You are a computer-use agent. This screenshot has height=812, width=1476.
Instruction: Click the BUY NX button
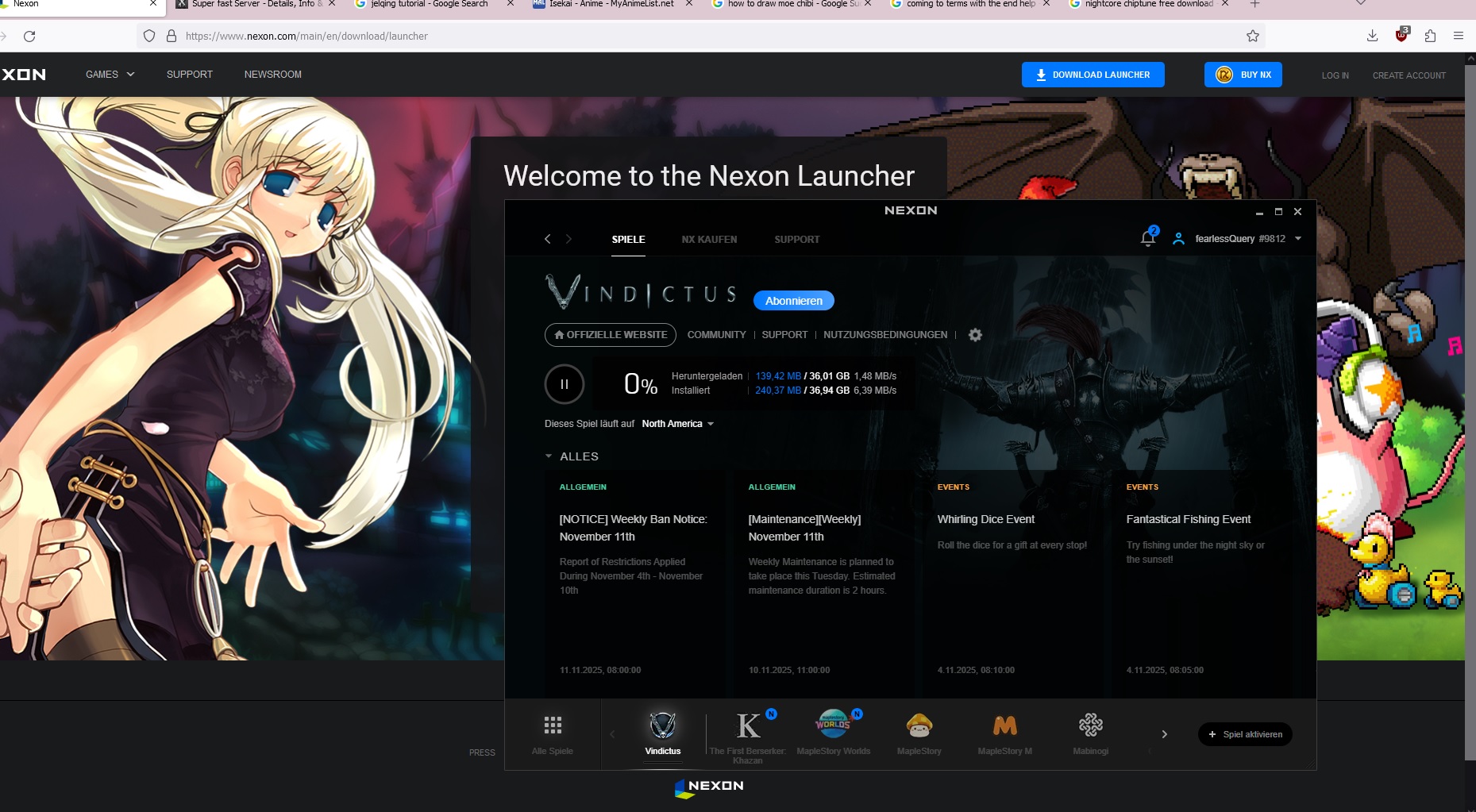pos(1243,75)
